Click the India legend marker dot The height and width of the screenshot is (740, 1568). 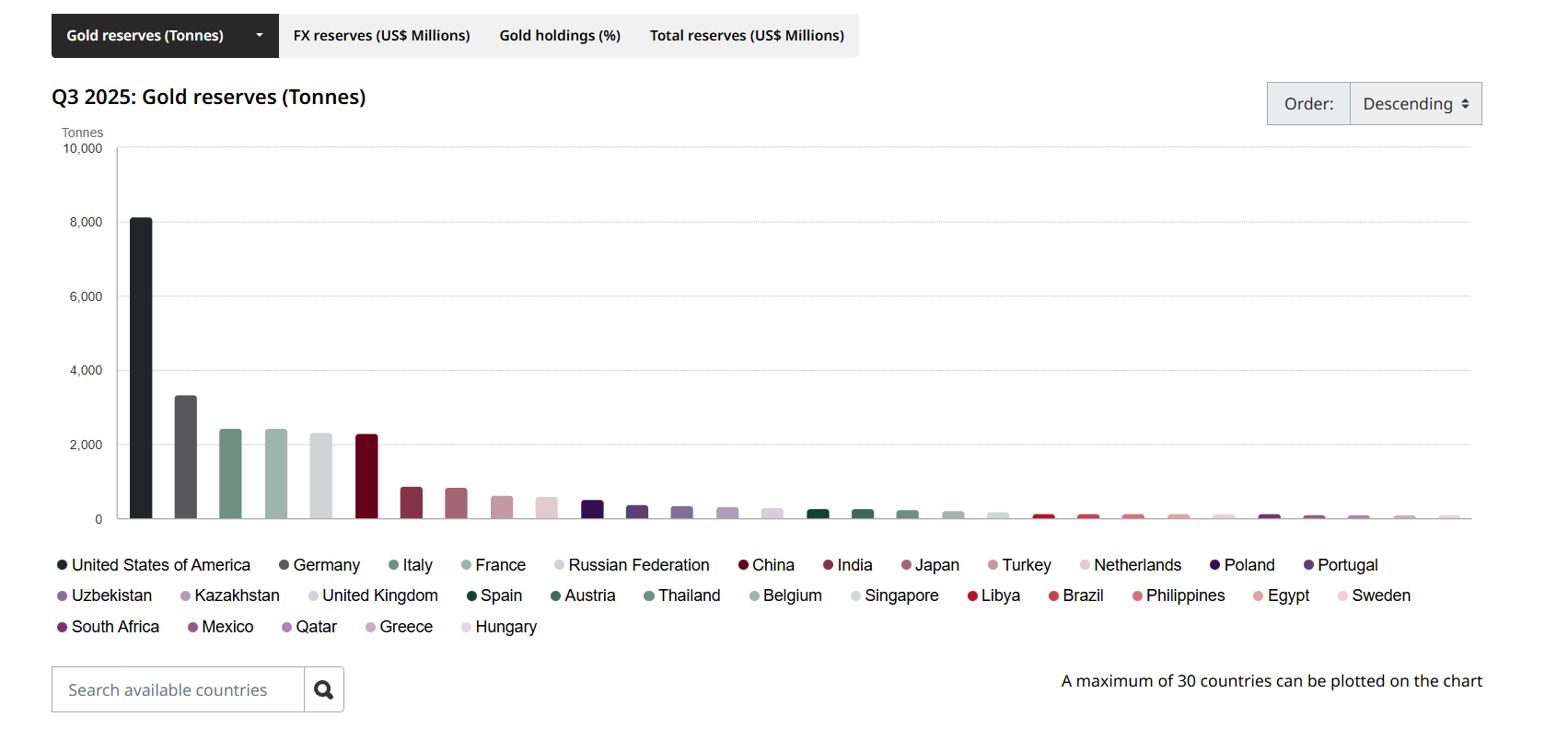829,565
